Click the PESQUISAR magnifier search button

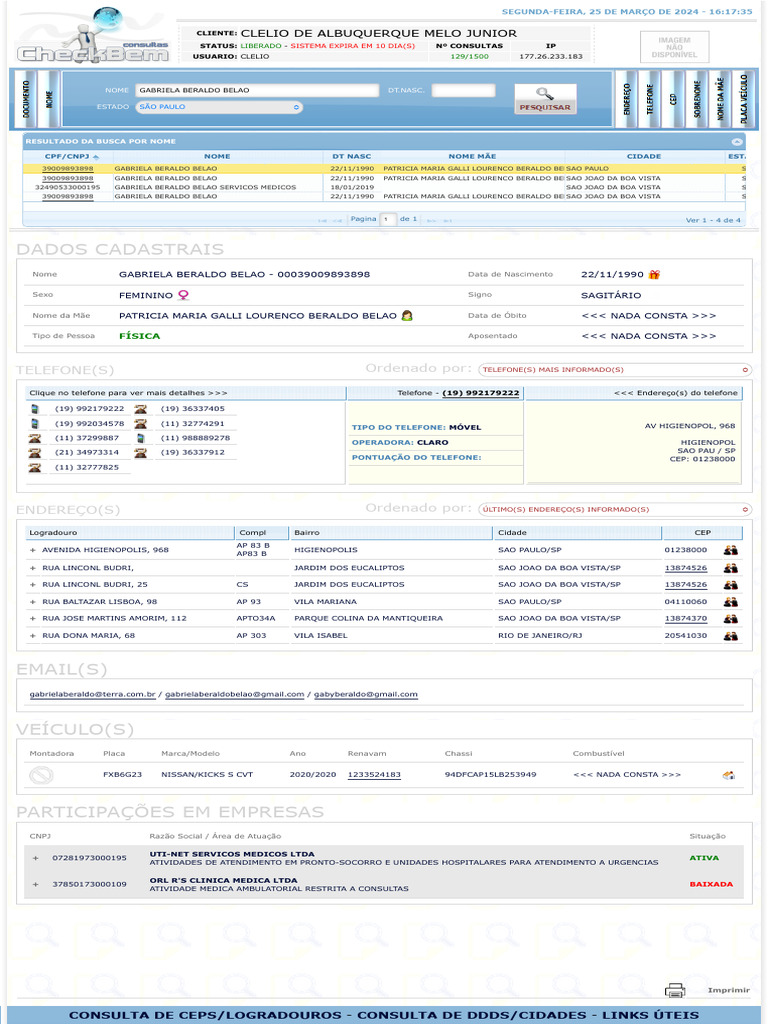[x=545, y=98]
